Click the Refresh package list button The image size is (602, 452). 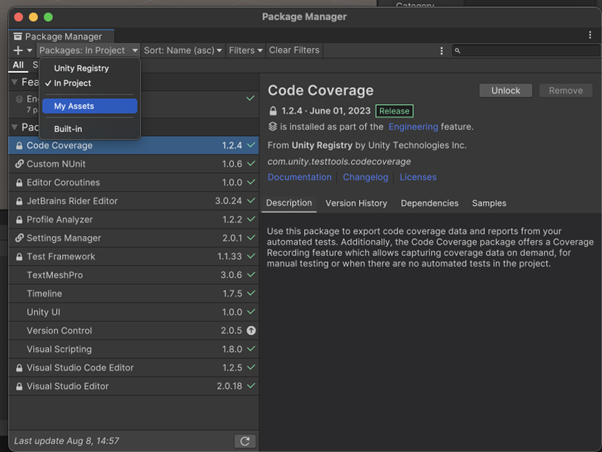tap(245, 441)
